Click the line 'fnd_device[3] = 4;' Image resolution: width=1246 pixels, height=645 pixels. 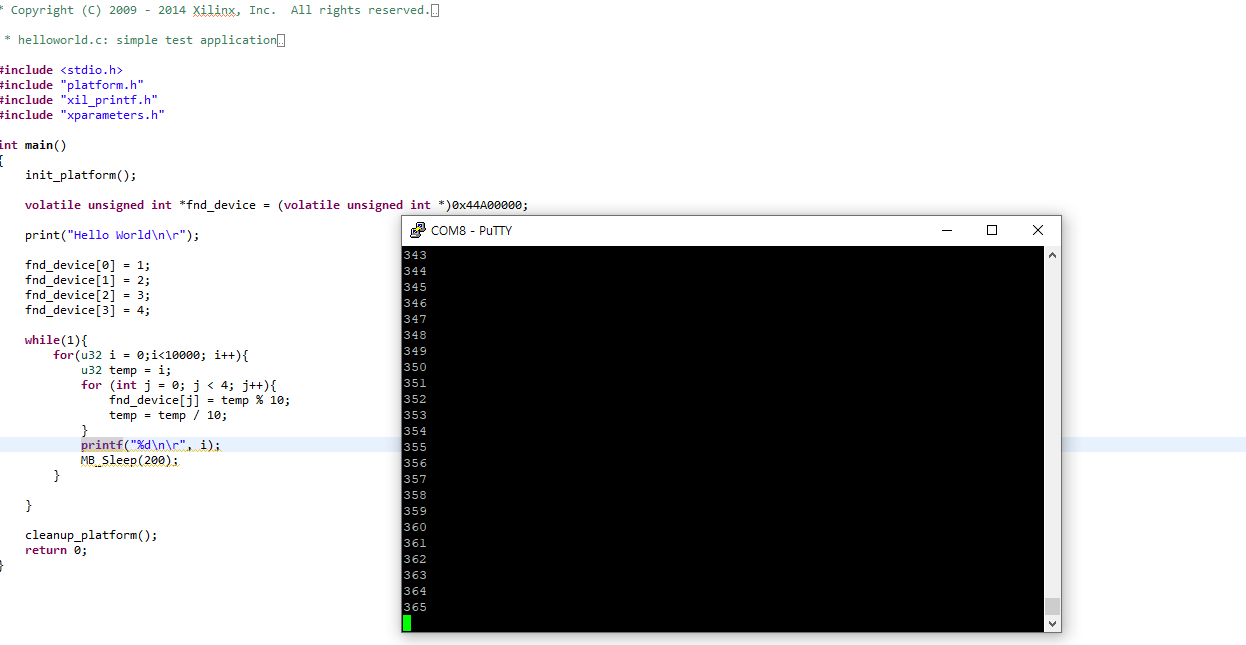point(88,310)
